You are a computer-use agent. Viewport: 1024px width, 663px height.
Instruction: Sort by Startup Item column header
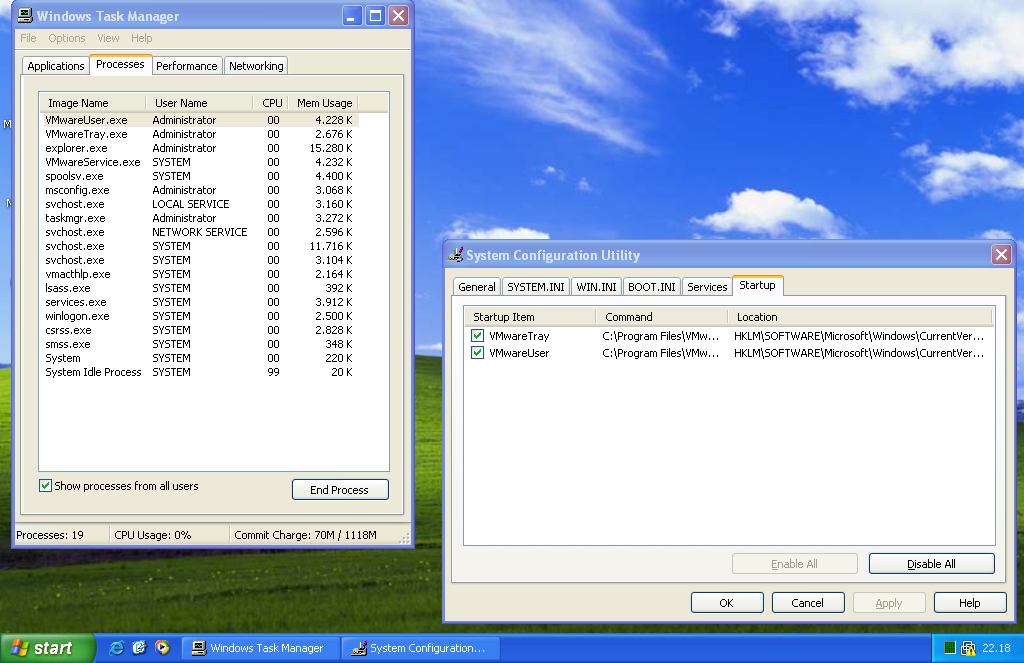[530, 317]
